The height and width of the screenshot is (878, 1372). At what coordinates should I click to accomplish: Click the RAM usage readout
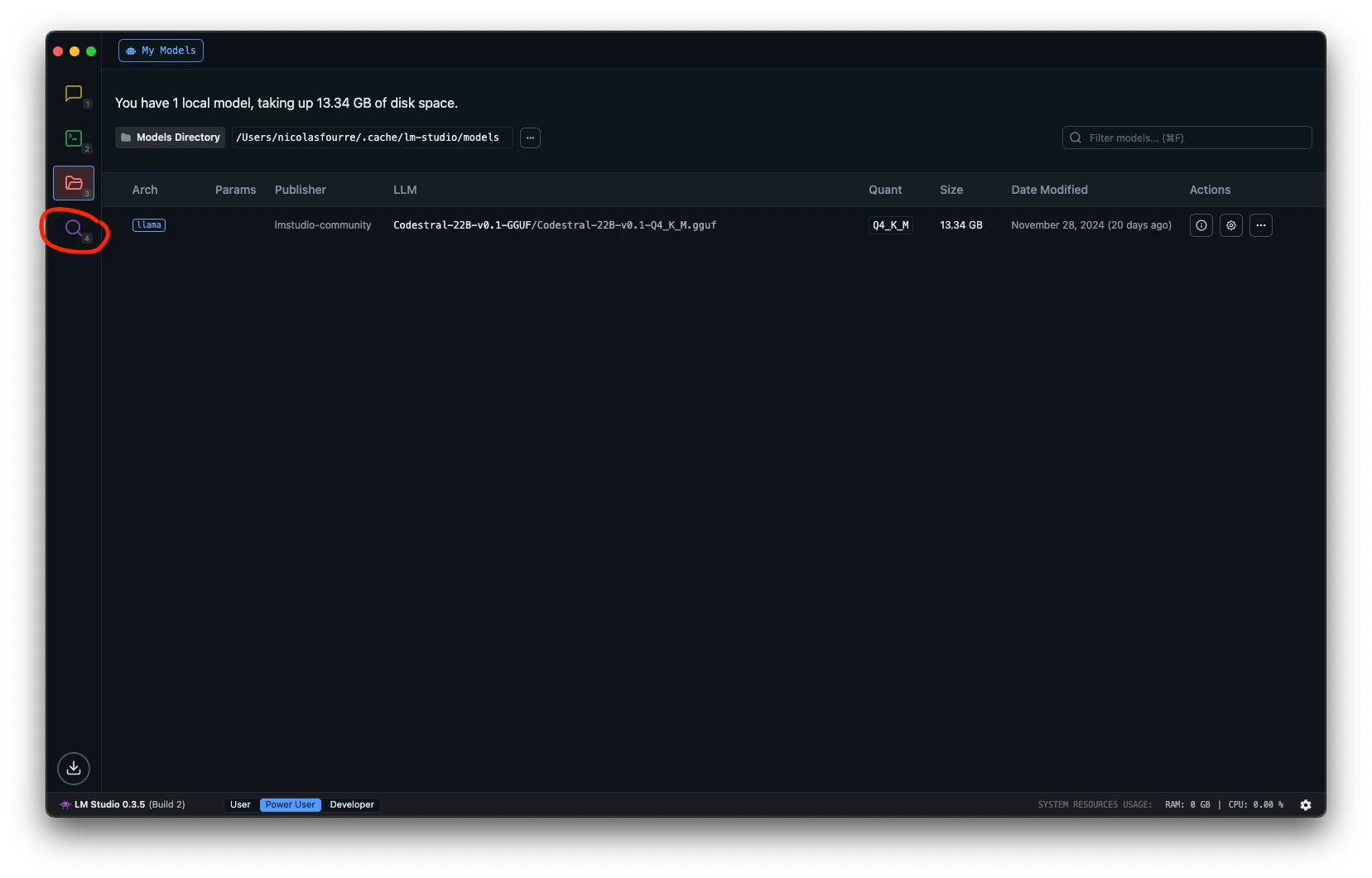[1187, 805]
